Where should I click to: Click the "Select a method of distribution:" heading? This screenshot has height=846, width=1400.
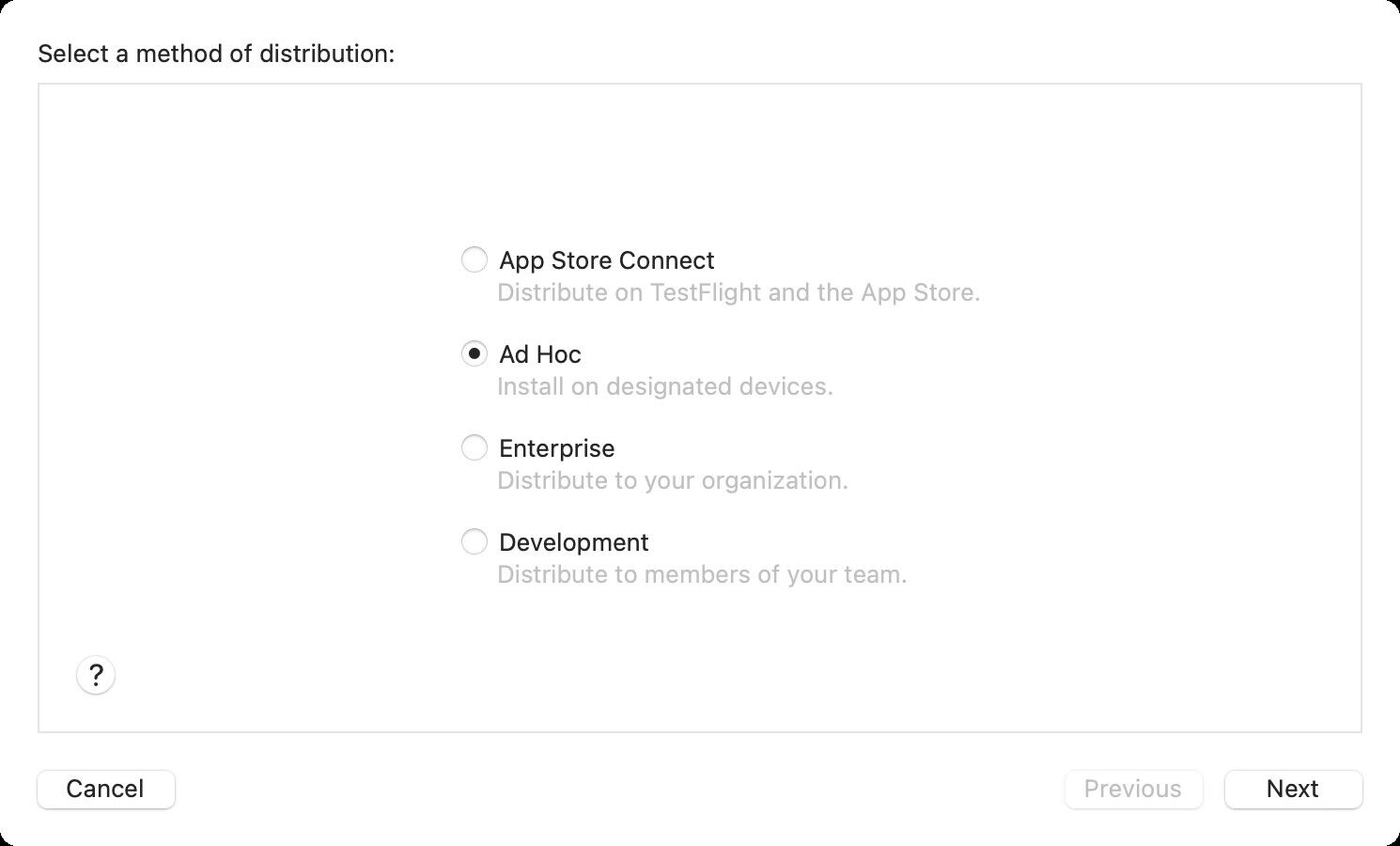[x=216, y=54]
